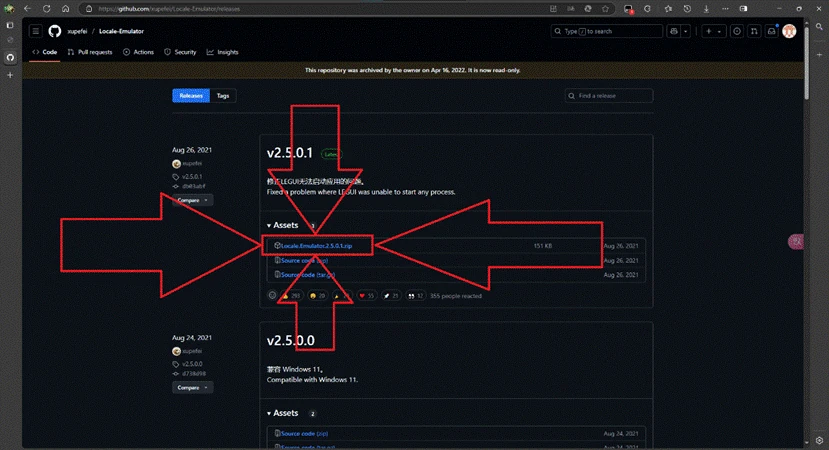Open Copilot dropdown arrow in header

(x=686, y=31)
